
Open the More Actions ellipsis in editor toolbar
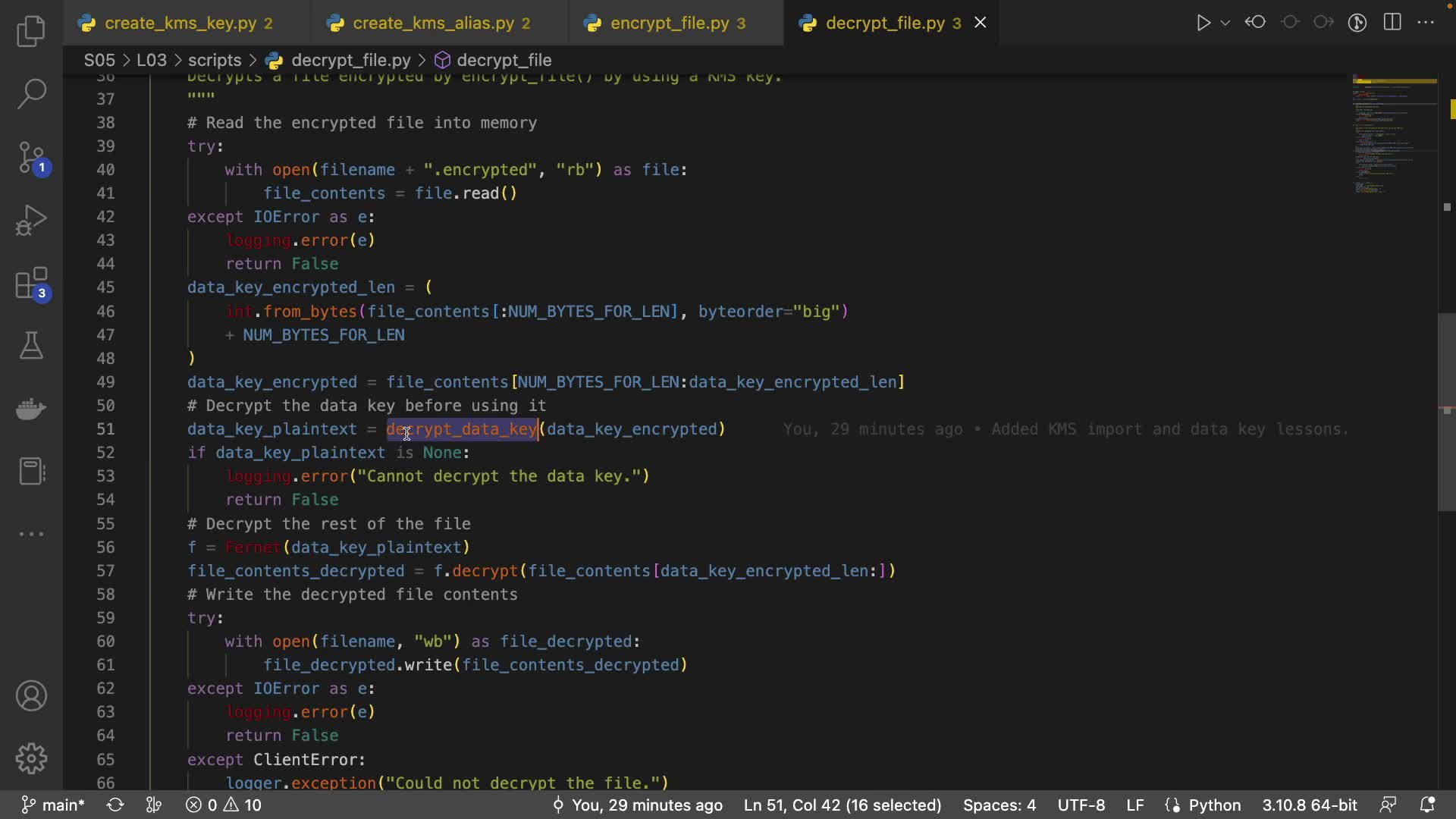pyautogui.click(x=1426, y=23)
